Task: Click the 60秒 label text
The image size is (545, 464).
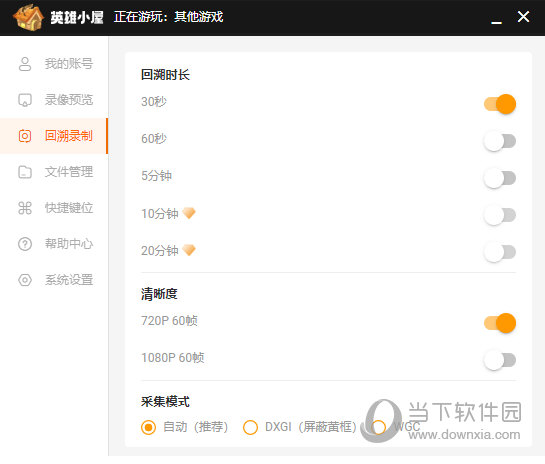Action: click(154, 139)
